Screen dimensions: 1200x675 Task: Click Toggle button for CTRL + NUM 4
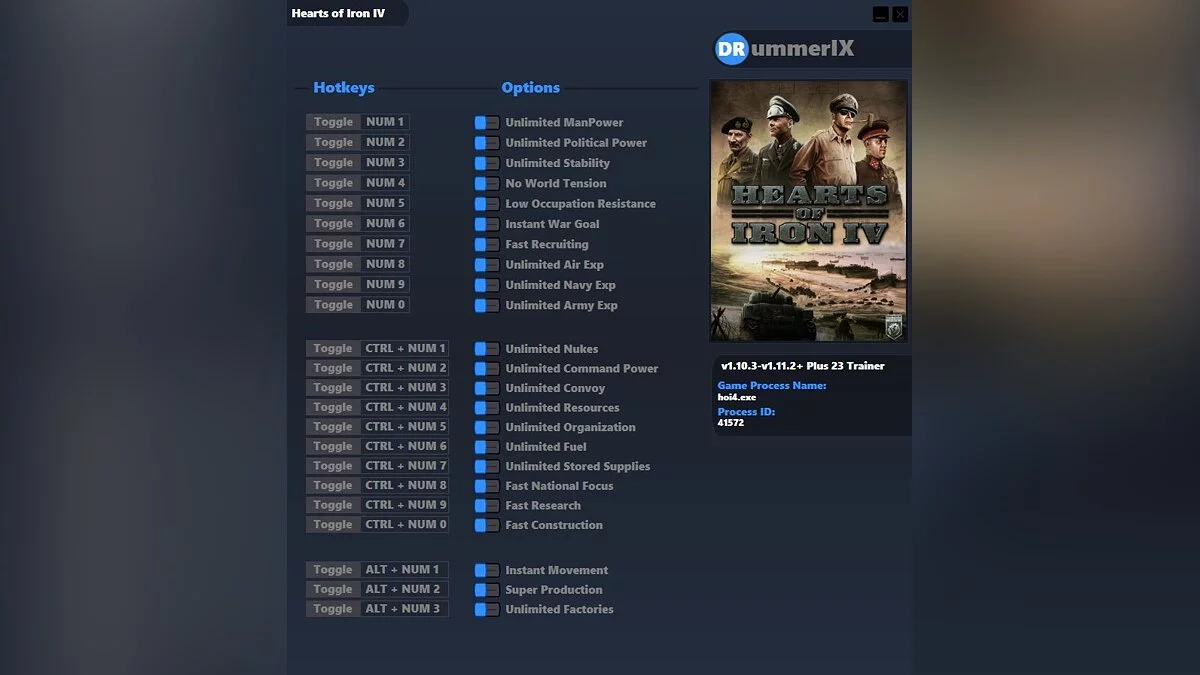(333, 407)
